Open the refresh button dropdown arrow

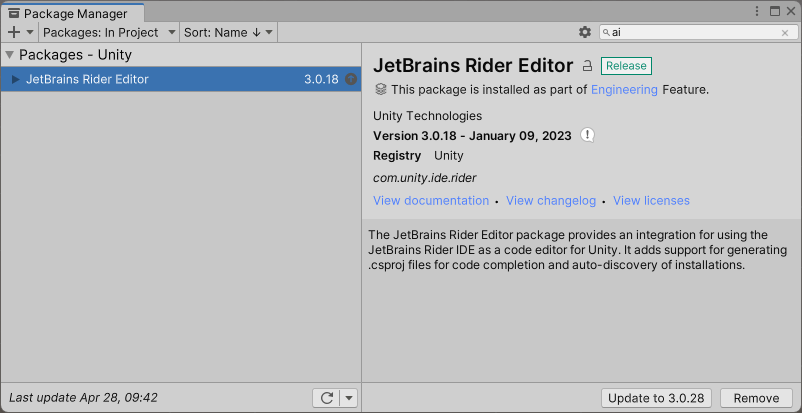(348, 398)
